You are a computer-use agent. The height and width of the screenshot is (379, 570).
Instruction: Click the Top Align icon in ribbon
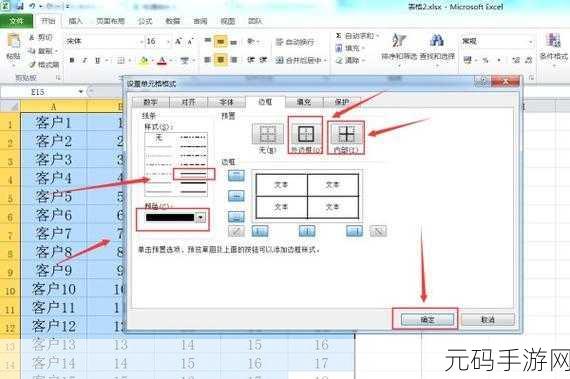click(208, 41)
